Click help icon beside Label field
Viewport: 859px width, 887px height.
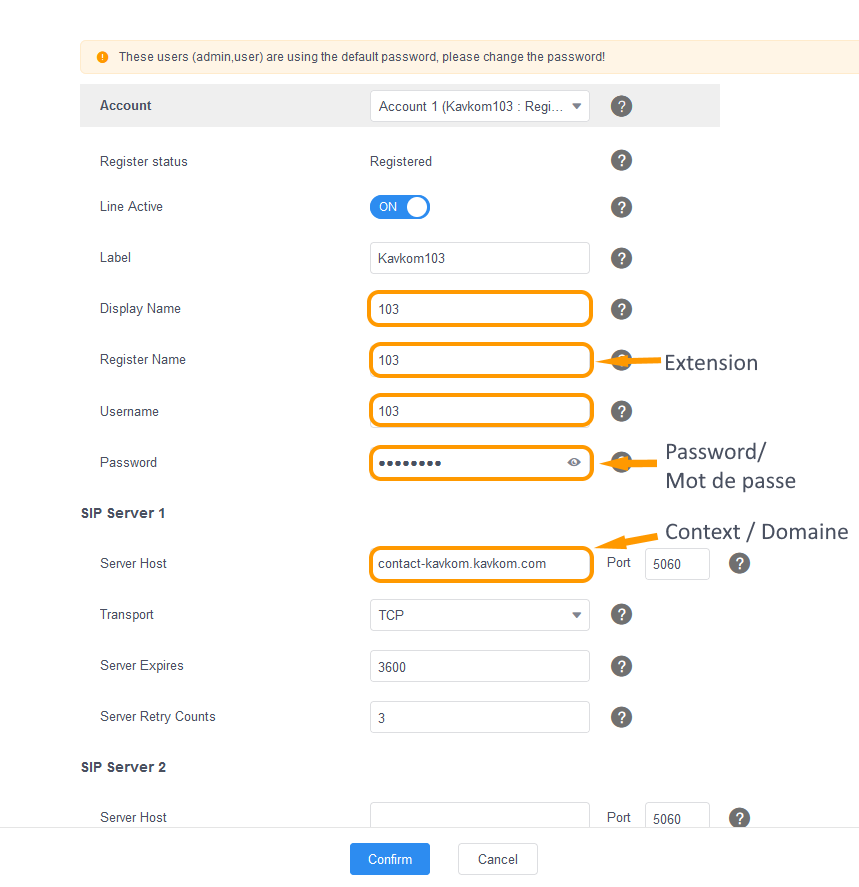621,258
